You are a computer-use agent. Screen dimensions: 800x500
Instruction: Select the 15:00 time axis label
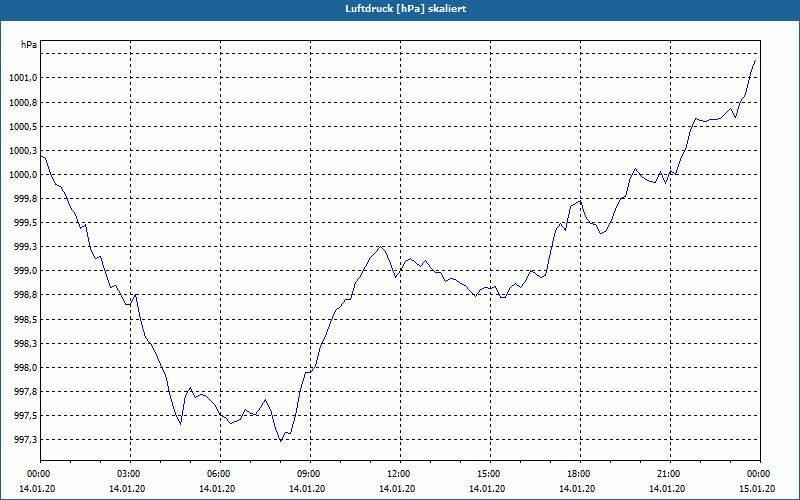click(490, 474)
